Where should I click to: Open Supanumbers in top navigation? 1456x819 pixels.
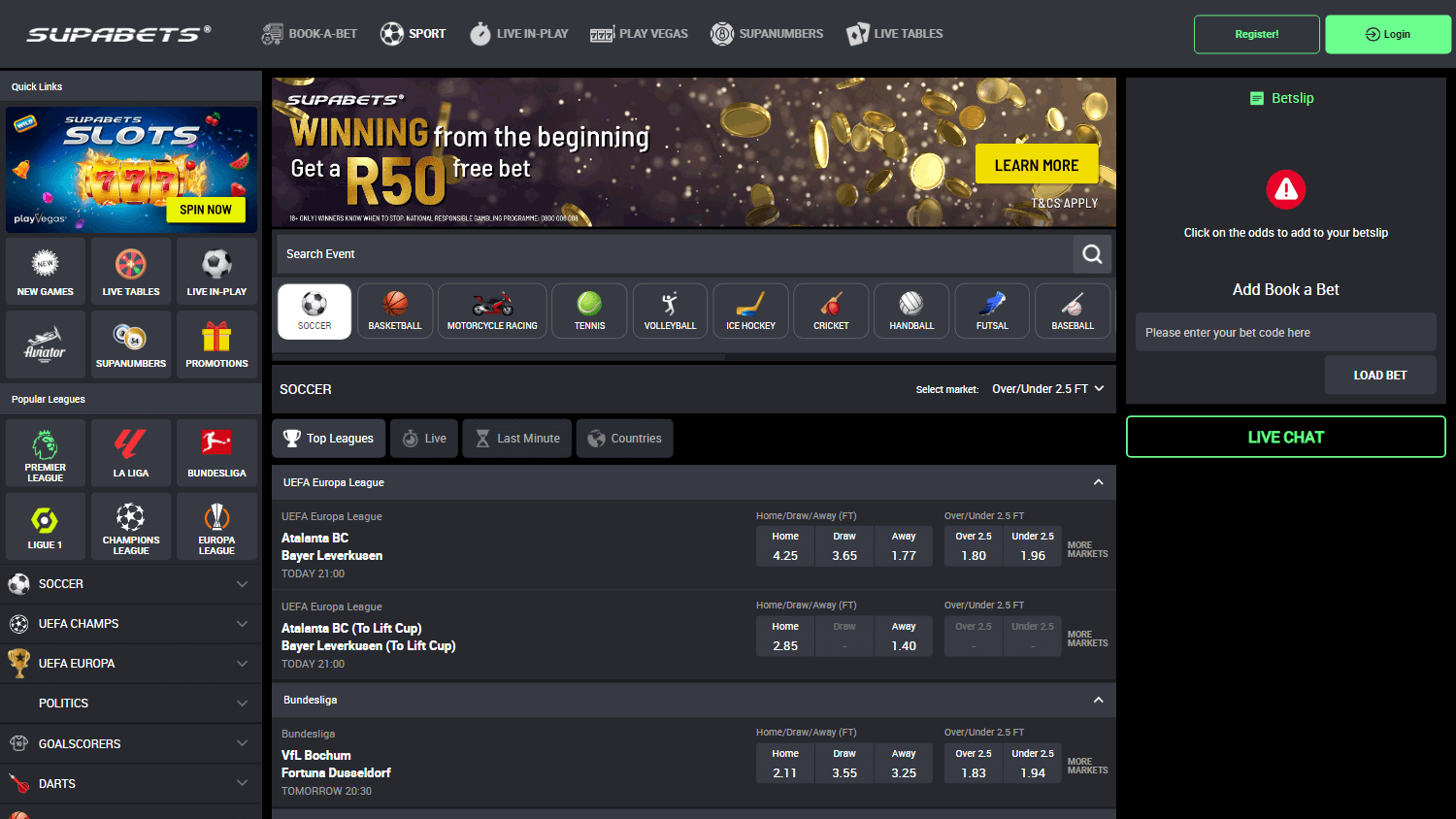tap(767, 34)
